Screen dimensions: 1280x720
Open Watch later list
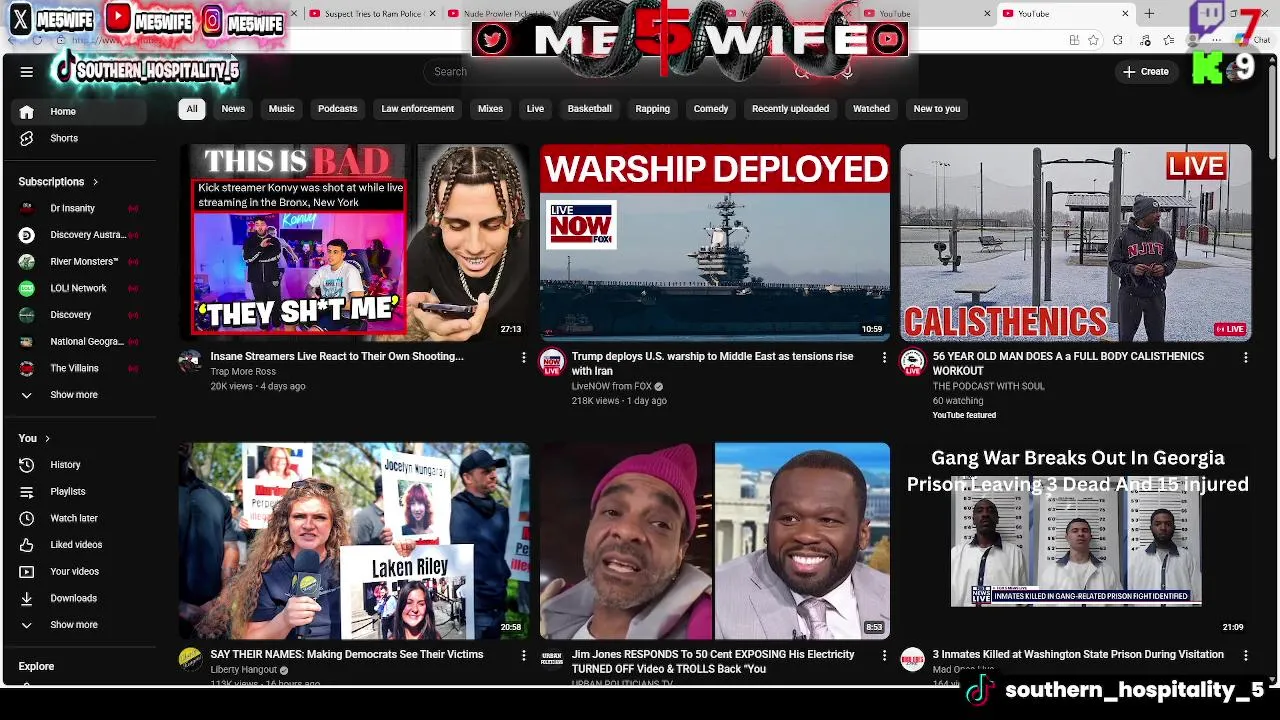tap(77, 518)
